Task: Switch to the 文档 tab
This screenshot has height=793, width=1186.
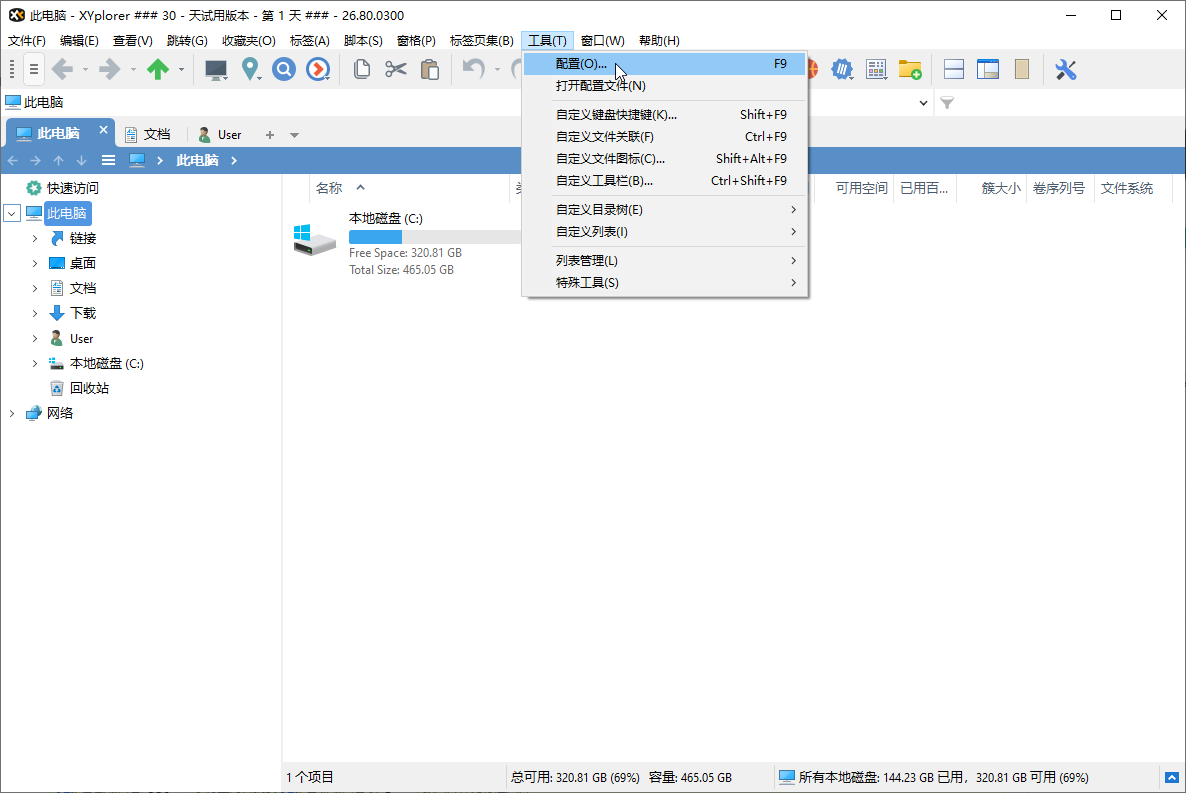Action: click(148, 134)
